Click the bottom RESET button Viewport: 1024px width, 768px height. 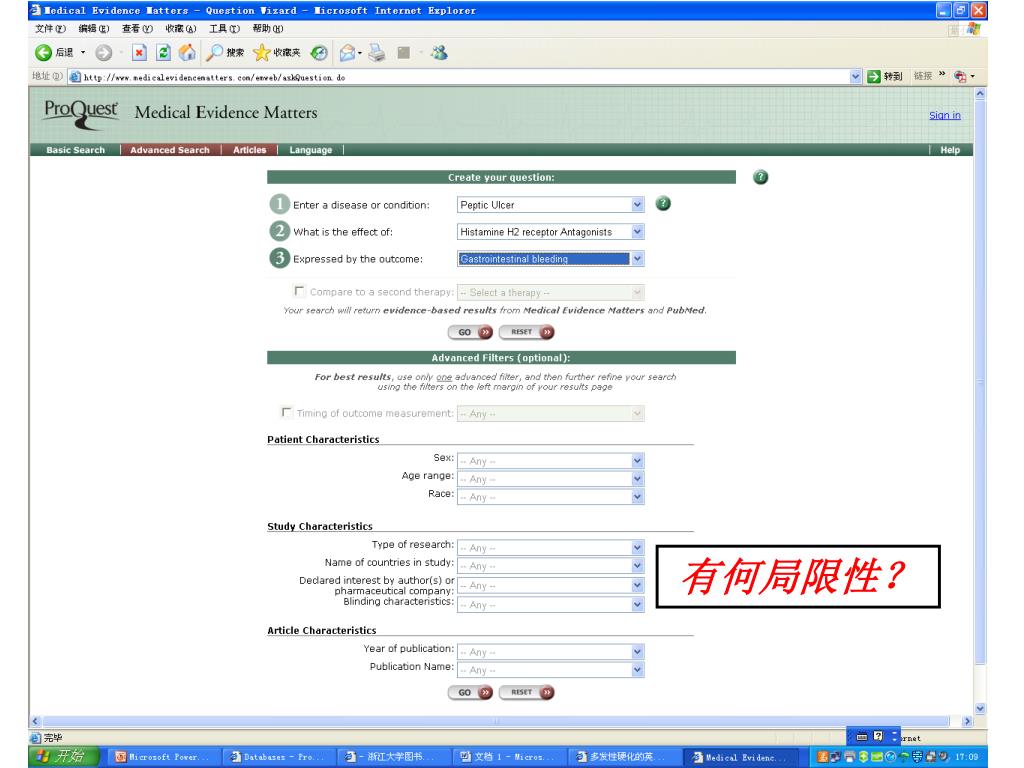[x=526, y=692]
